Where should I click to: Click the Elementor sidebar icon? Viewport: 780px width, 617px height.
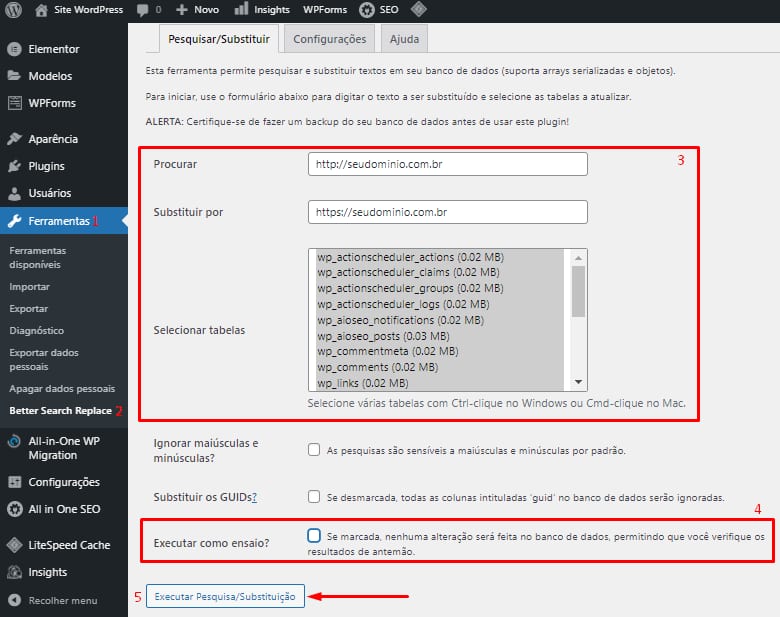pyautogui.click(x=14, y=49)
